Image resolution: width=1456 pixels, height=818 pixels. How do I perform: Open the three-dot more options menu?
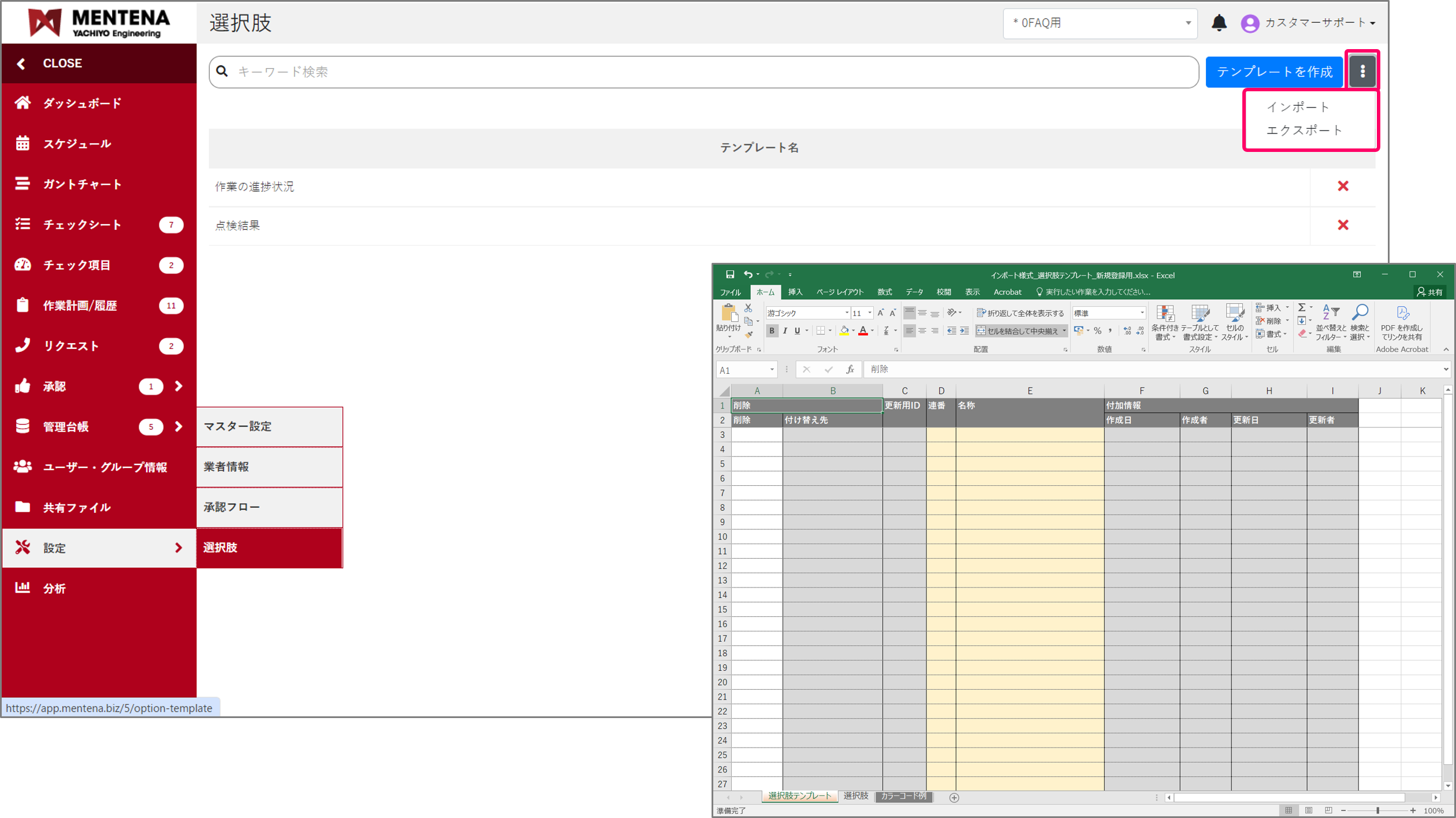(1362, 71)
